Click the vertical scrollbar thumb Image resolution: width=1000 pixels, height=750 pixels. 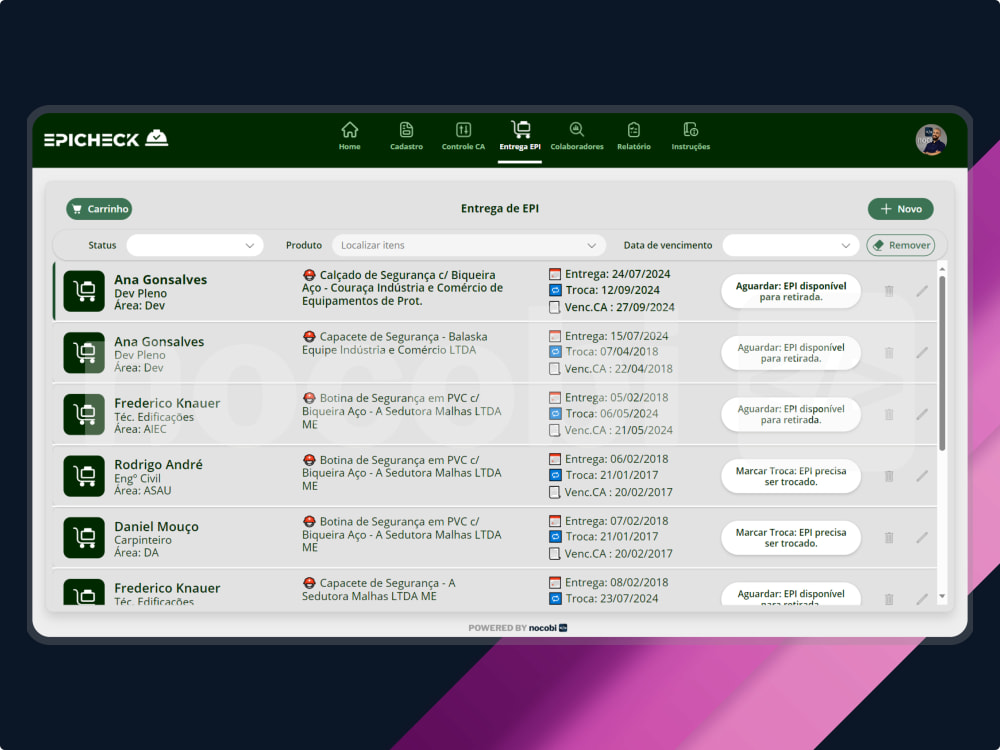pyautogui.click(x=942, y=363)
